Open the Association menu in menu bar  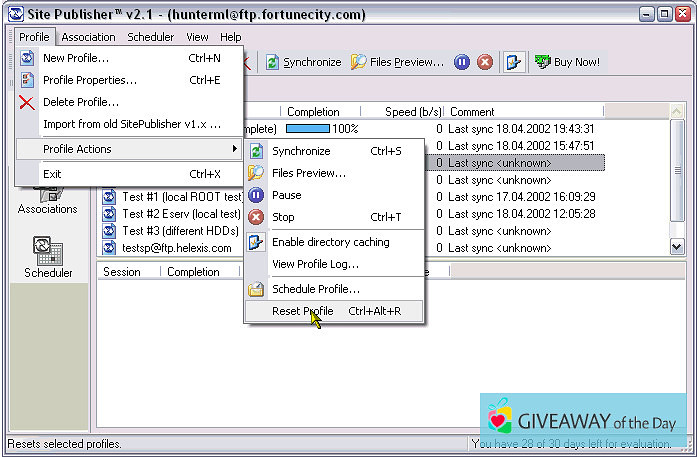tap(88, 37)
